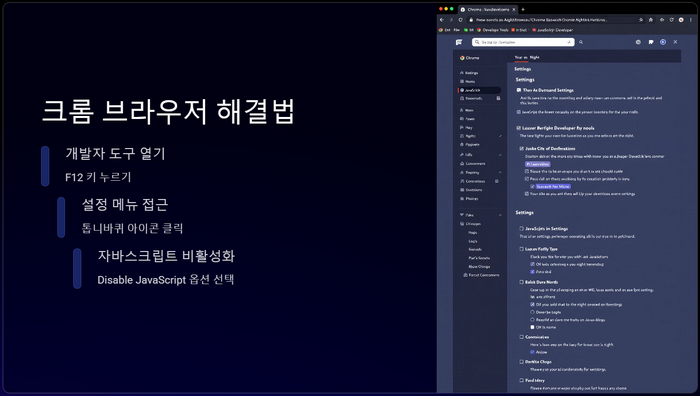Expand the sidebar row with the wrench icon
700x396 pixels.
[x=500, y=155]
